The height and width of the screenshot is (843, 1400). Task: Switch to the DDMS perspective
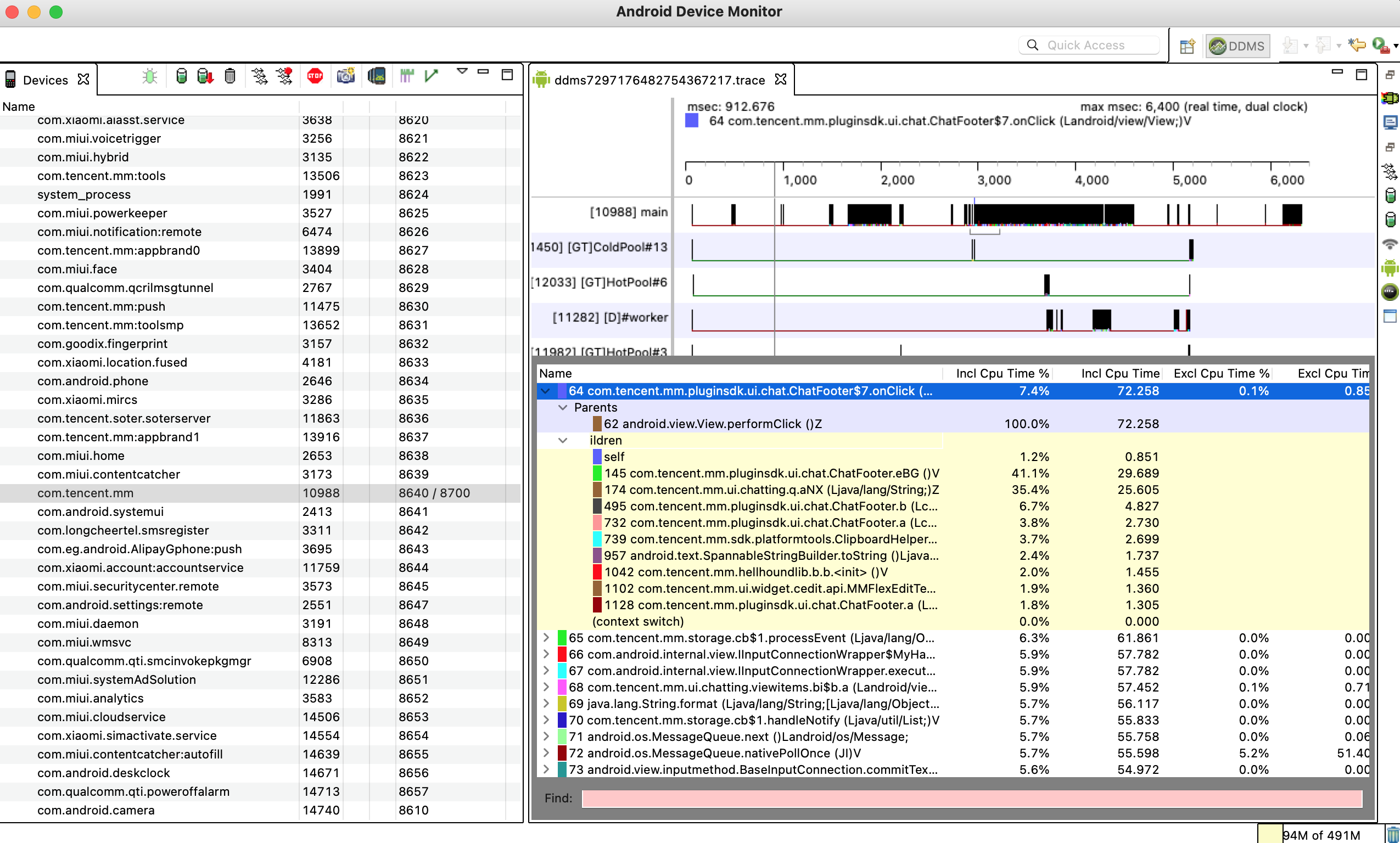[x=1237, y=46]
